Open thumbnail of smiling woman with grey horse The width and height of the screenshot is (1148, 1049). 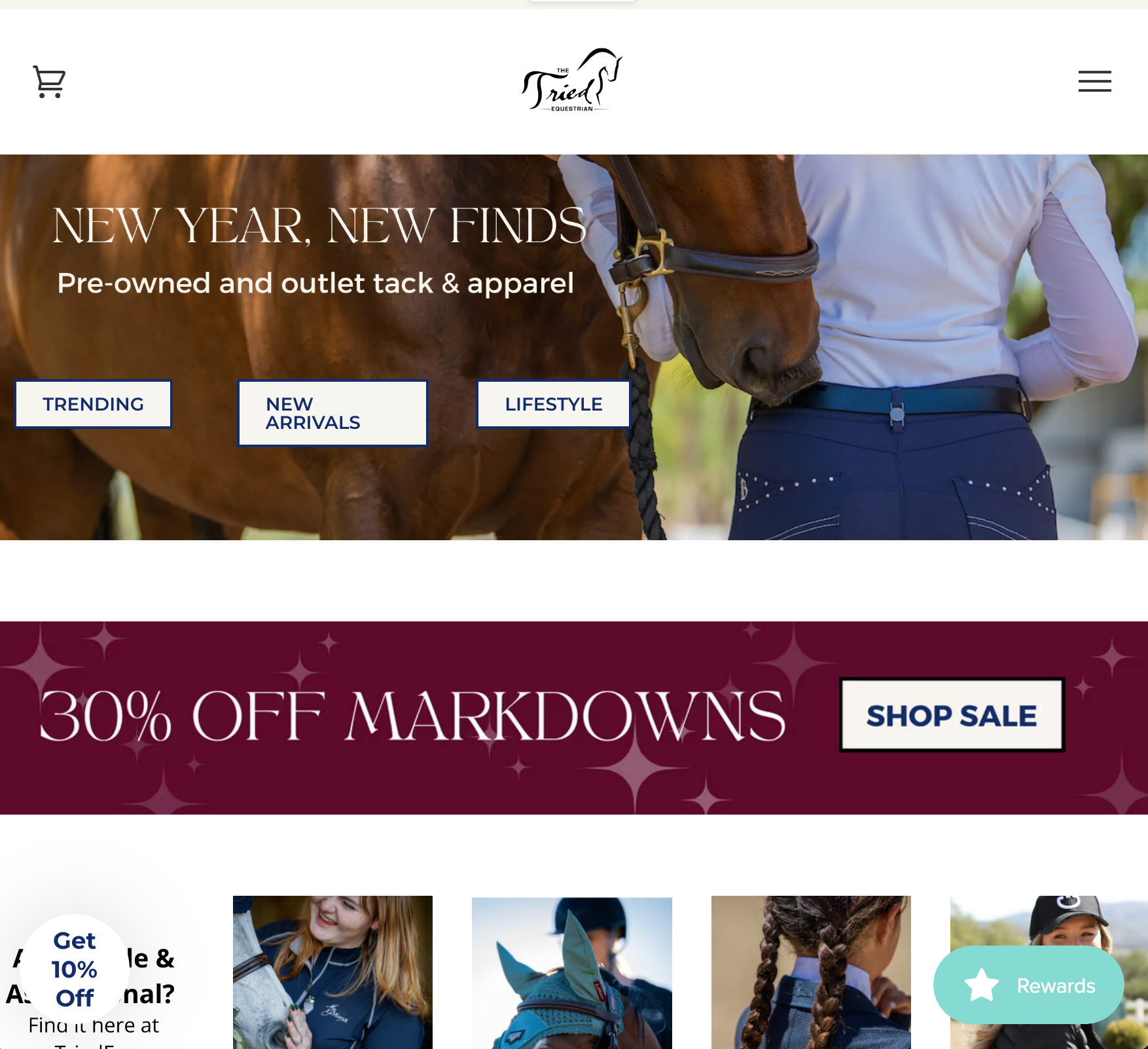[x=332, y=972]
